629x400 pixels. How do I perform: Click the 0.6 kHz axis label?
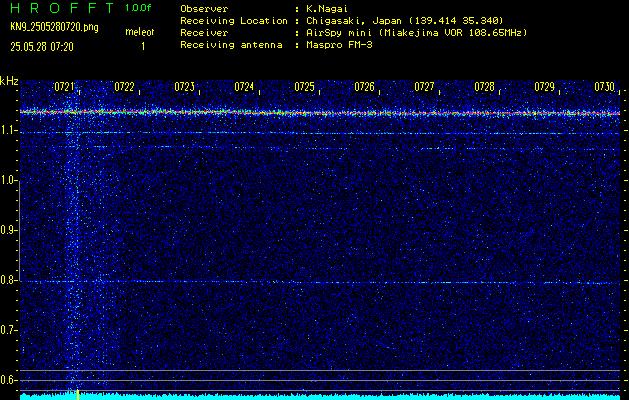(8, 380)
